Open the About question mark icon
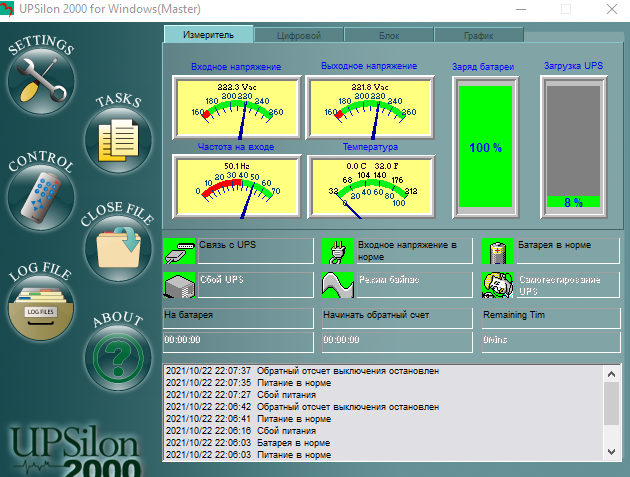The image size is (630, 477). (118, 357)
